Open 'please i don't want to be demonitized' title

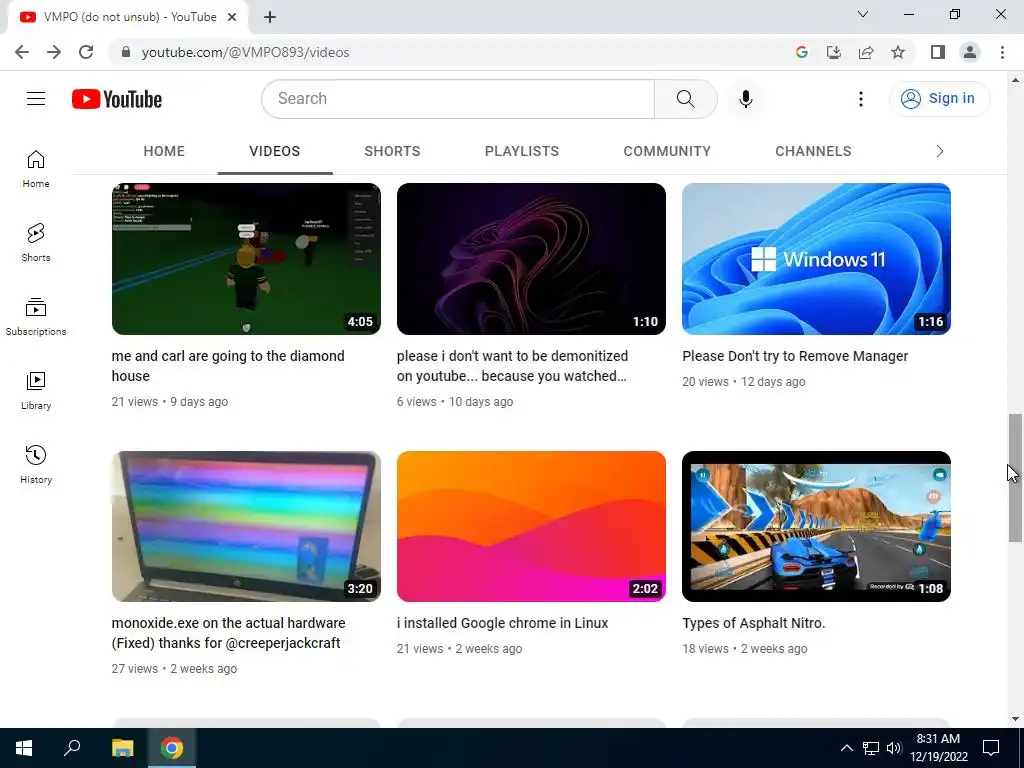tap(512, 366)
